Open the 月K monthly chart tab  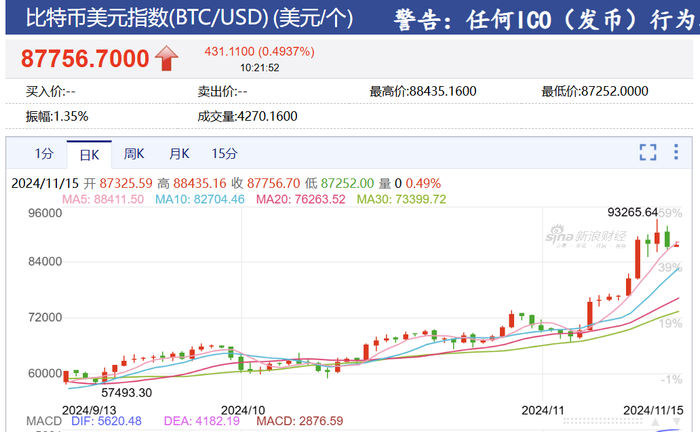tap(179, 154)
